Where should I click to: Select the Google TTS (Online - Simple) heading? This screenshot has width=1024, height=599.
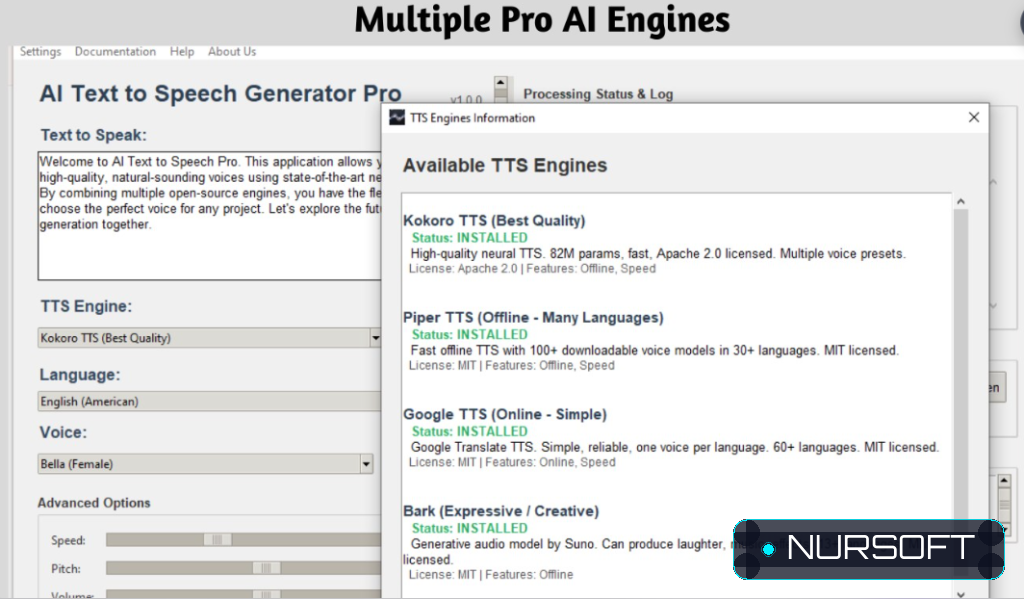pos(505,414)
